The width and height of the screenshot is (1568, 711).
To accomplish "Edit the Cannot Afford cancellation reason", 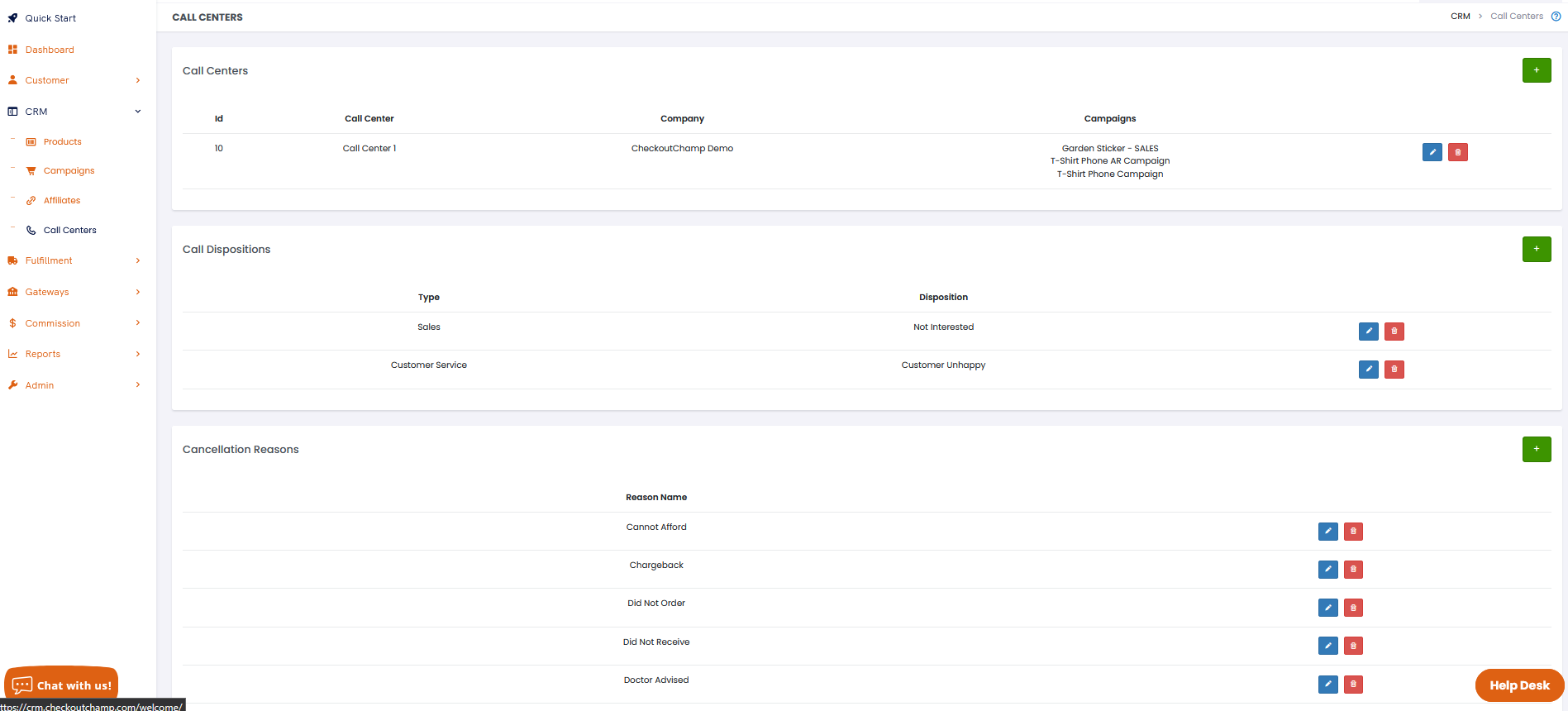I will pyautogui.click(x=1327, y=532).
